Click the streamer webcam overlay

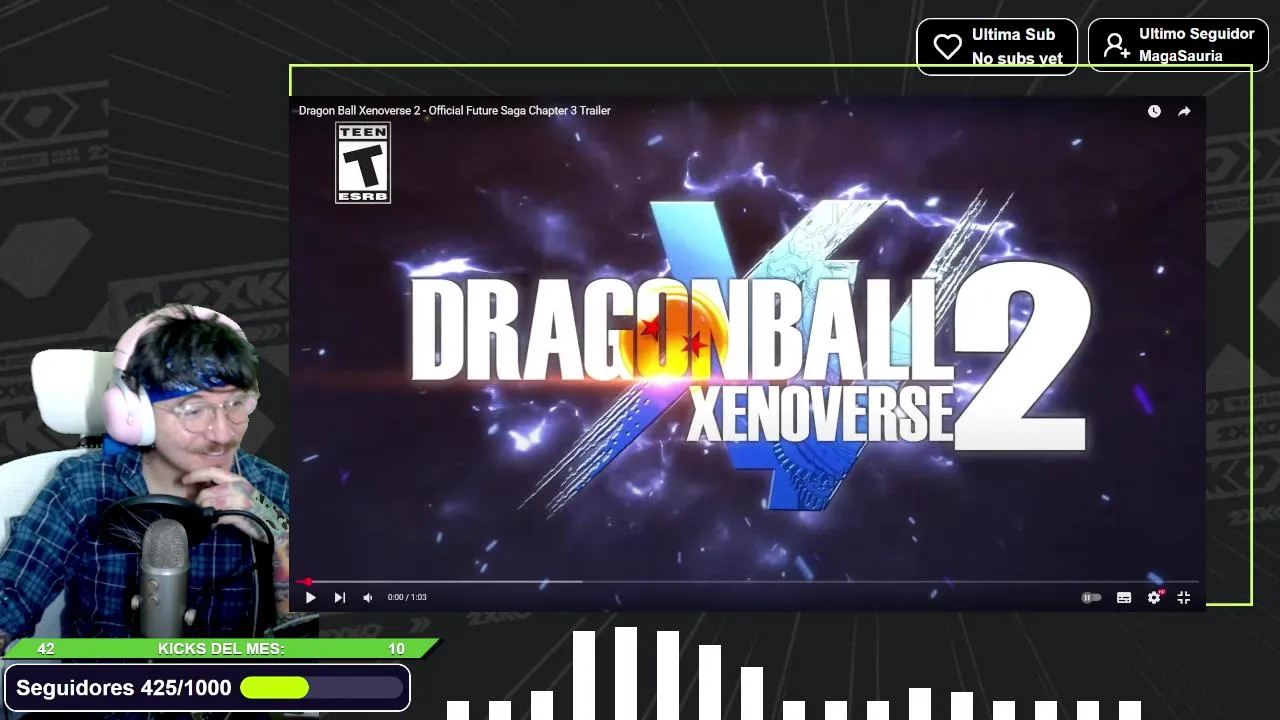[145, 470]
